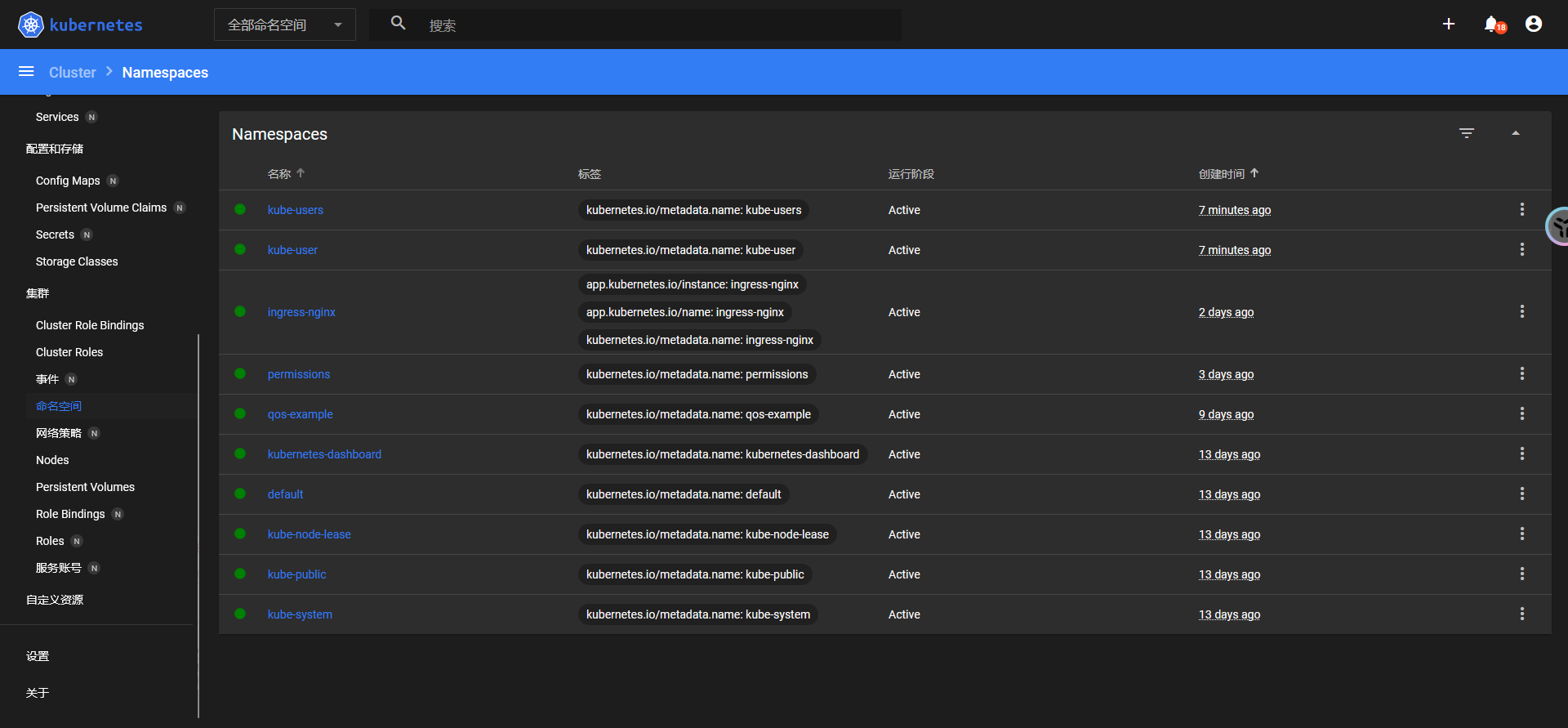Open actions menu for default row

pyautogui.click(x=1522, y=494)
